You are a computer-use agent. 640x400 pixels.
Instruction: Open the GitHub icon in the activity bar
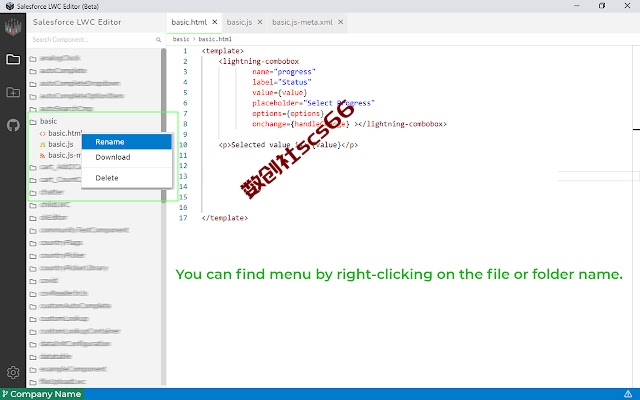pos(13,125)
